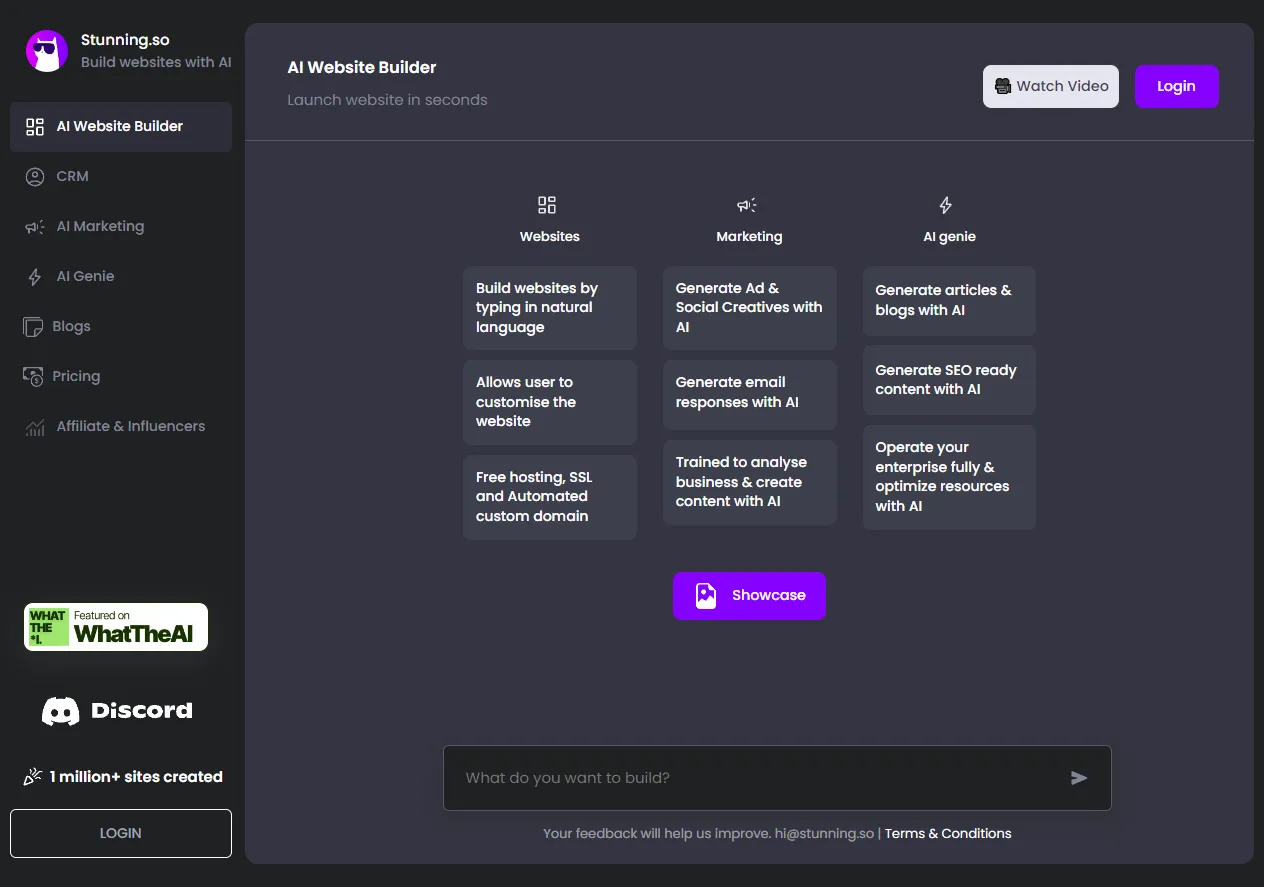Click the 'Websites' column heading
Viewport: 1264px width, 887px height.
550,237
